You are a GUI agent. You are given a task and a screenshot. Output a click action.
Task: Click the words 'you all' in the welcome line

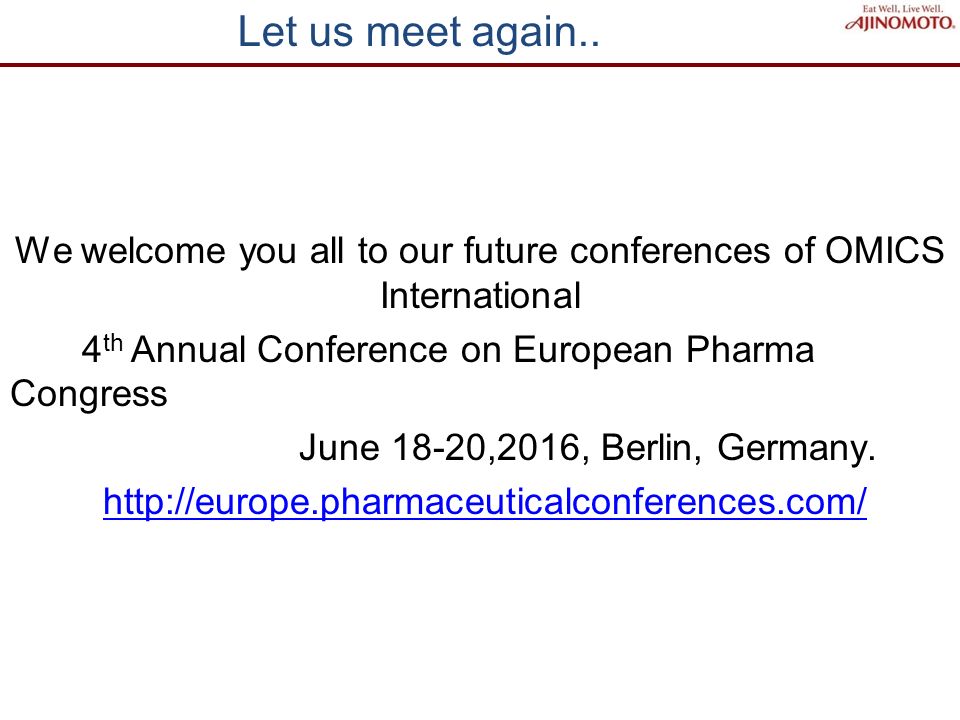tap(291, 251)
